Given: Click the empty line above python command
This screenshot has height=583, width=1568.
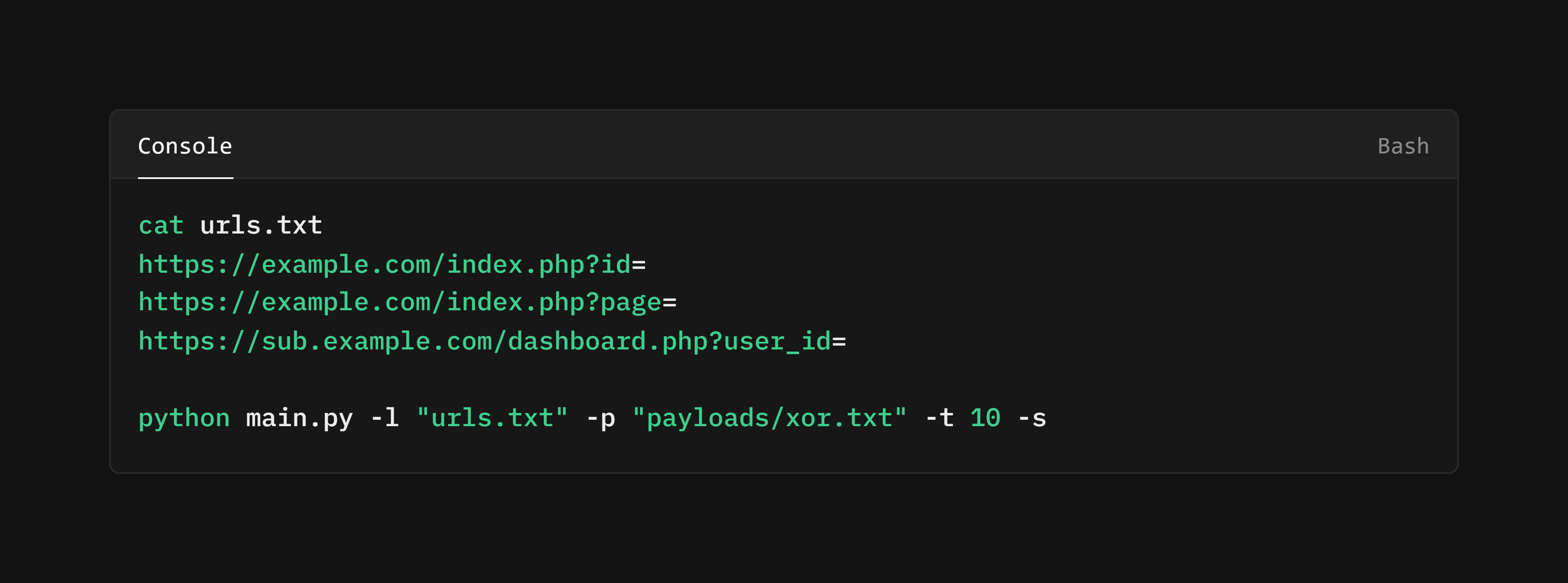Looking at the screenshot, I should coord(784,380).
